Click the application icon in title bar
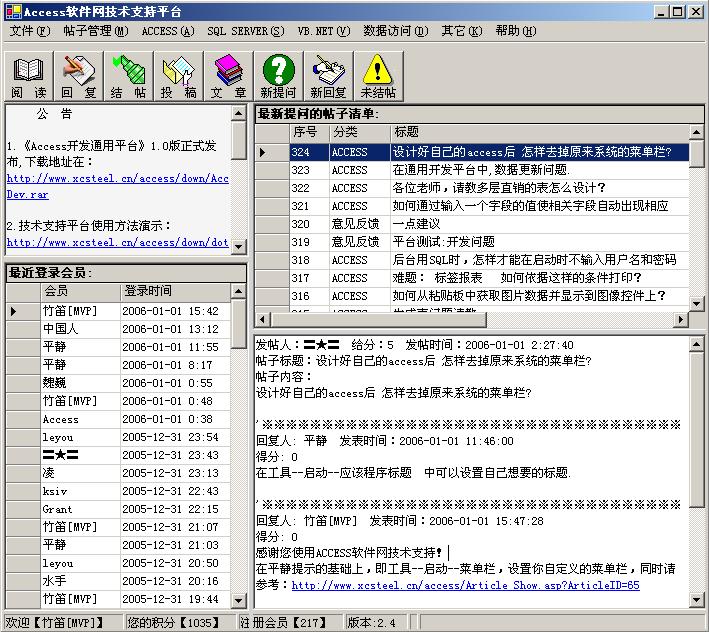The width and height of the screenshot is (709, 632). (13, 12)
